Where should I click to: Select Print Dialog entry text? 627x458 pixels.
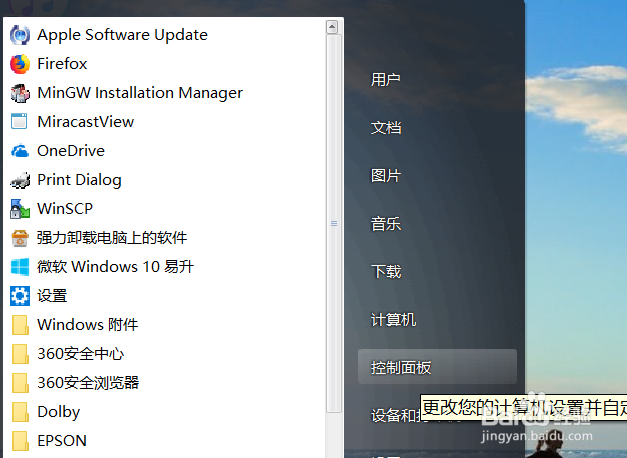pyautogui.click(x=79, y=180)
